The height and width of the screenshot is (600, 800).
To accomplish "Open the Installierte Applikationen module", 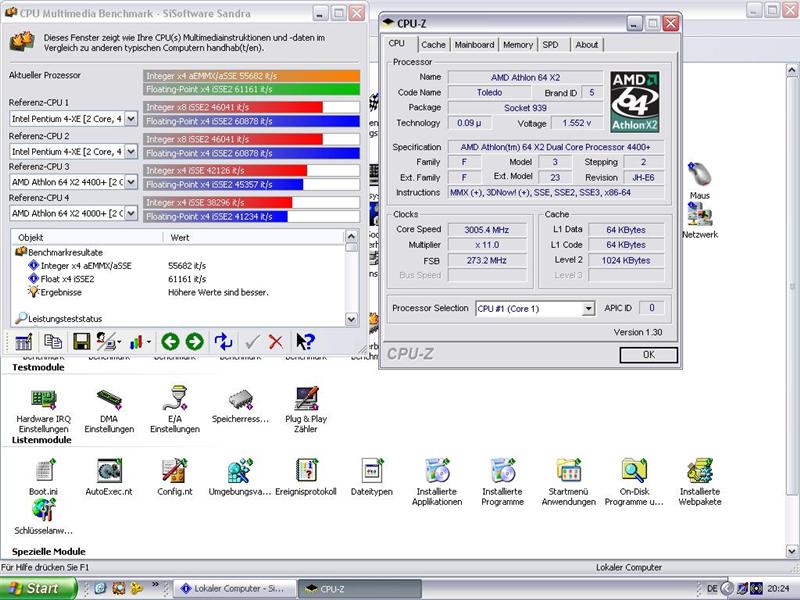I will point(437,482).
